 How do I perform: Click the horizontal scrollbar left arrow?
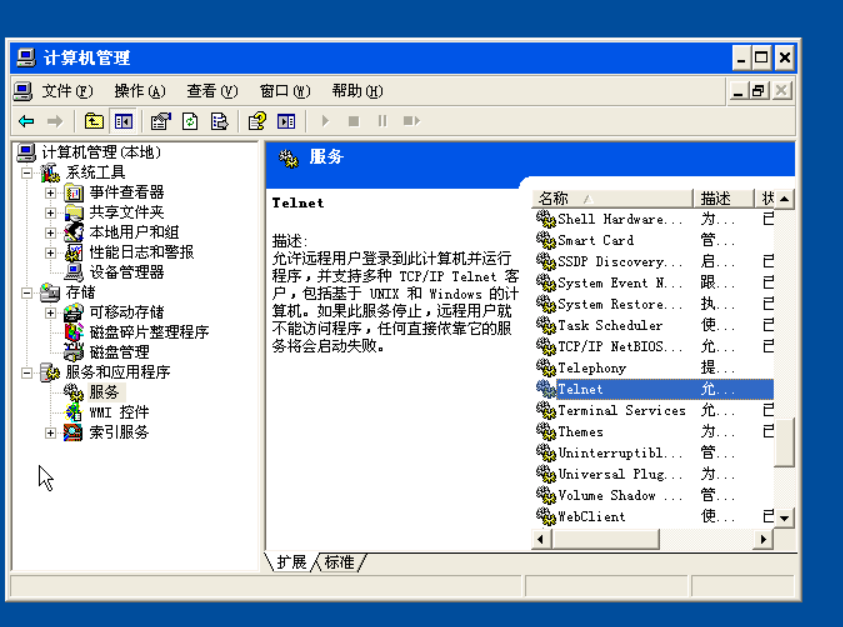541,539
